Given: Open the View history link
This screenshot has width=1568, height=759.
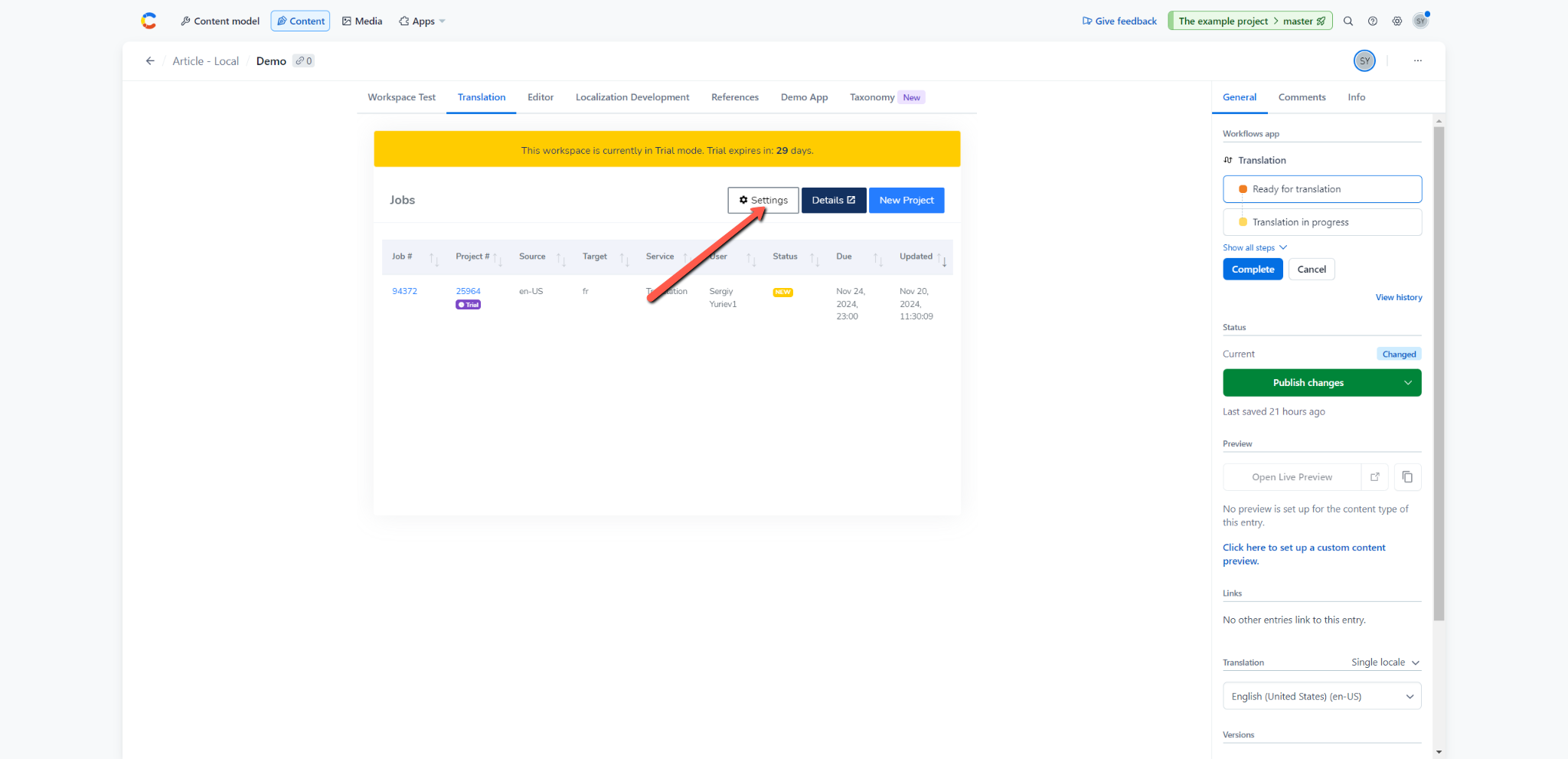Looking at the screenshot, I should click(1399, 297).
